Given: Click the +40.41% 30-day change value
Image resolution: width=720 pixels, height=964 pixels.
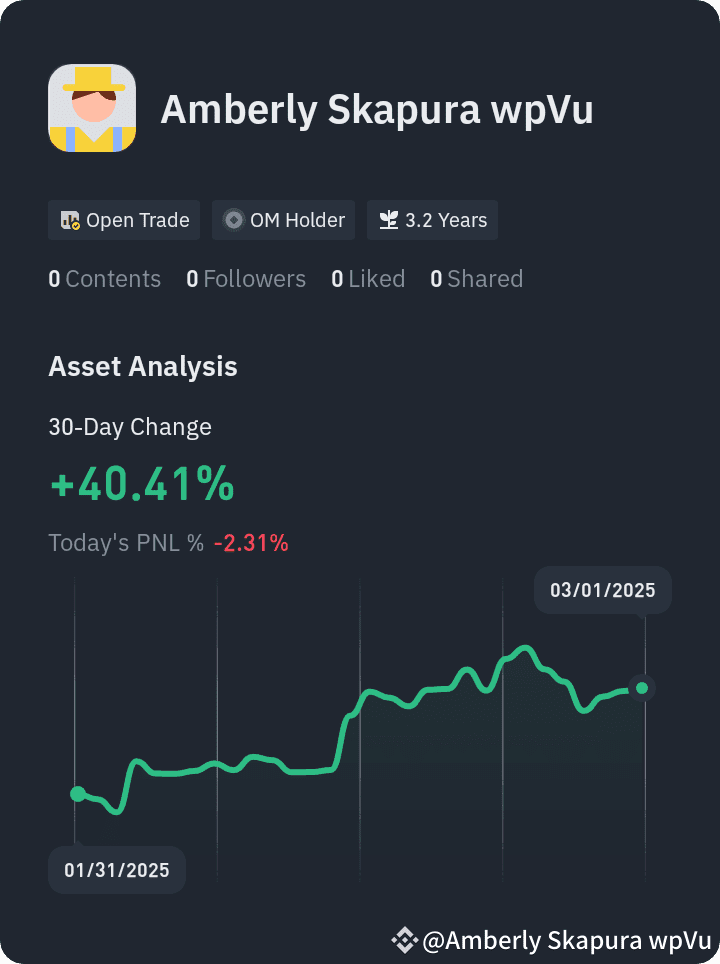Looking at the screenshot, I should [142, 484].
